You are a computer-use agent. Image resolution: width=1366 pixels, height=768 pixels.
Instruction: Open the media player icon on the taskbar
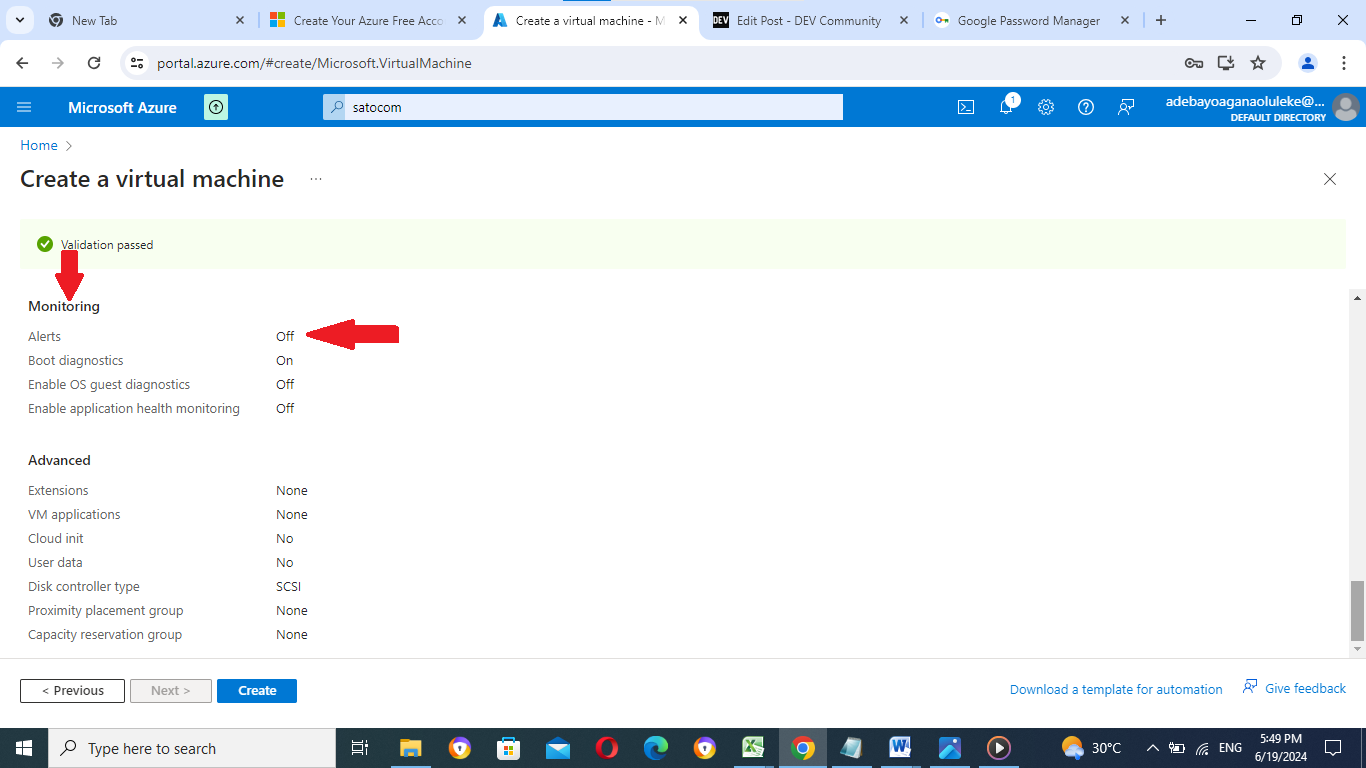(x=999, y=748)
